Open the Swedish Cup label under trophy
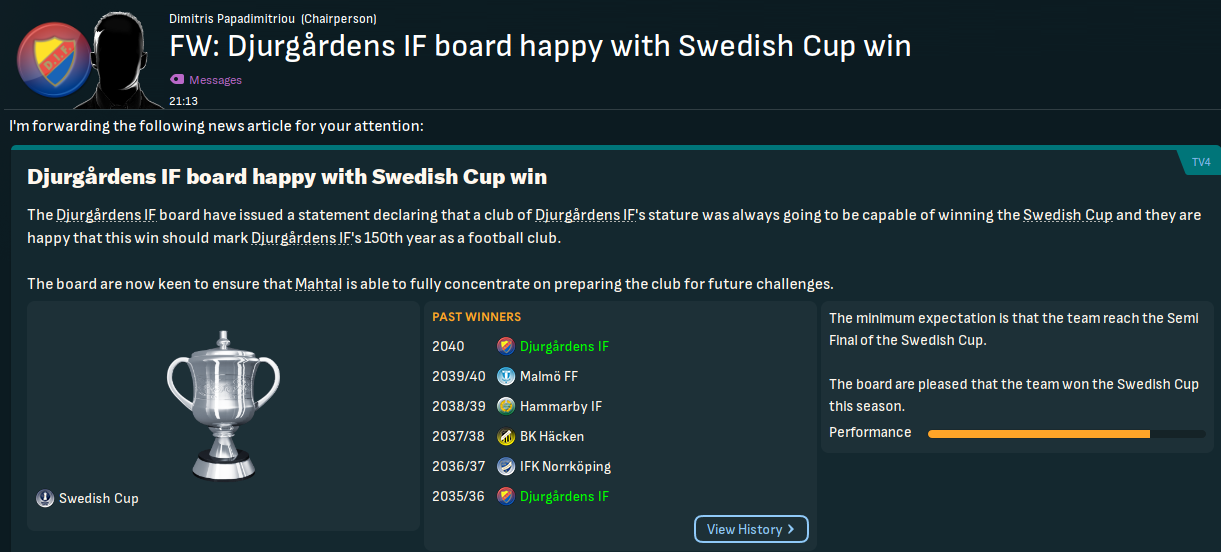1221x552 pixels. coord(98,498)
